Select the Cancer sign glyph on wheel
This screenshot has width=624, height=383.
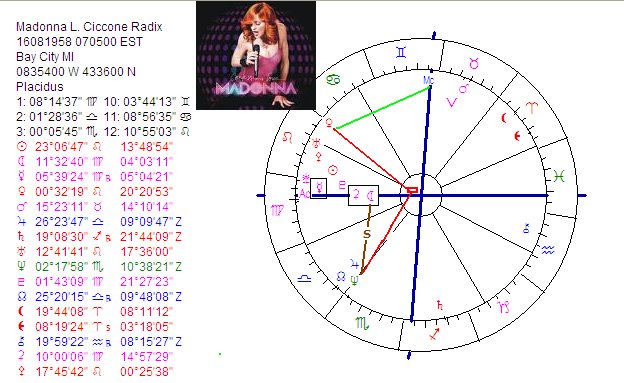click(x=333, y=80)
